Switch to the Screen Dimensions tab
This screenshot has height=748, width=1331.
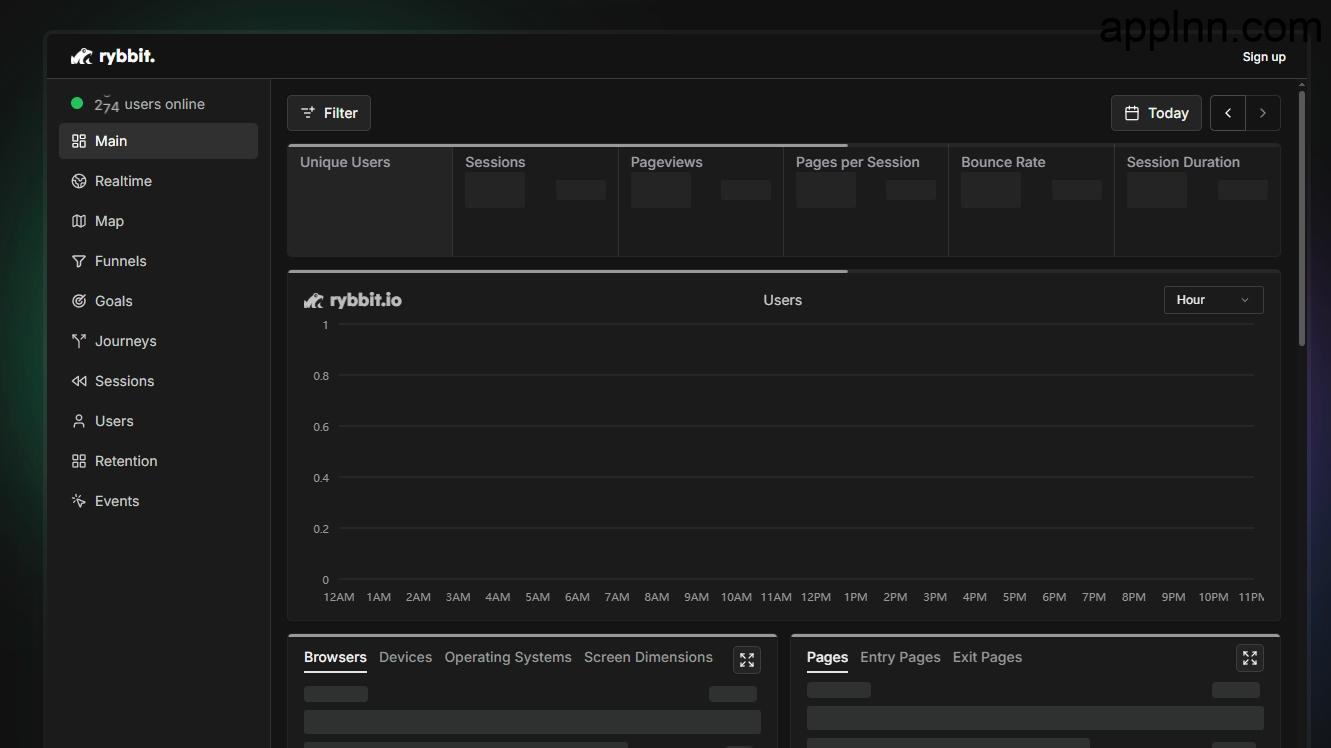[648, 657]
